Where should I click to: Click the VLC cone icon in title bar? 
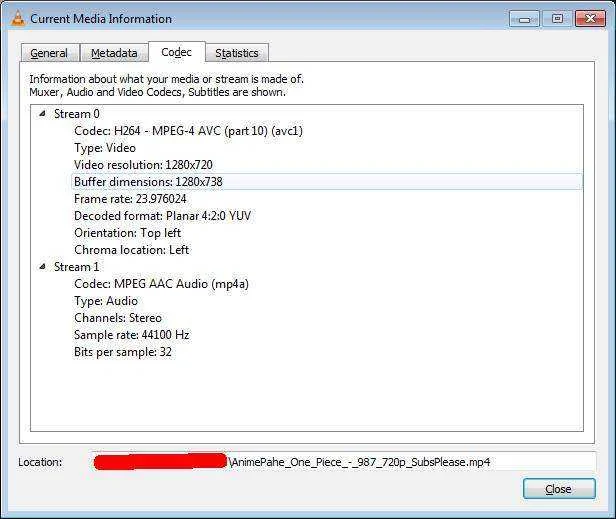pos(17,18)
